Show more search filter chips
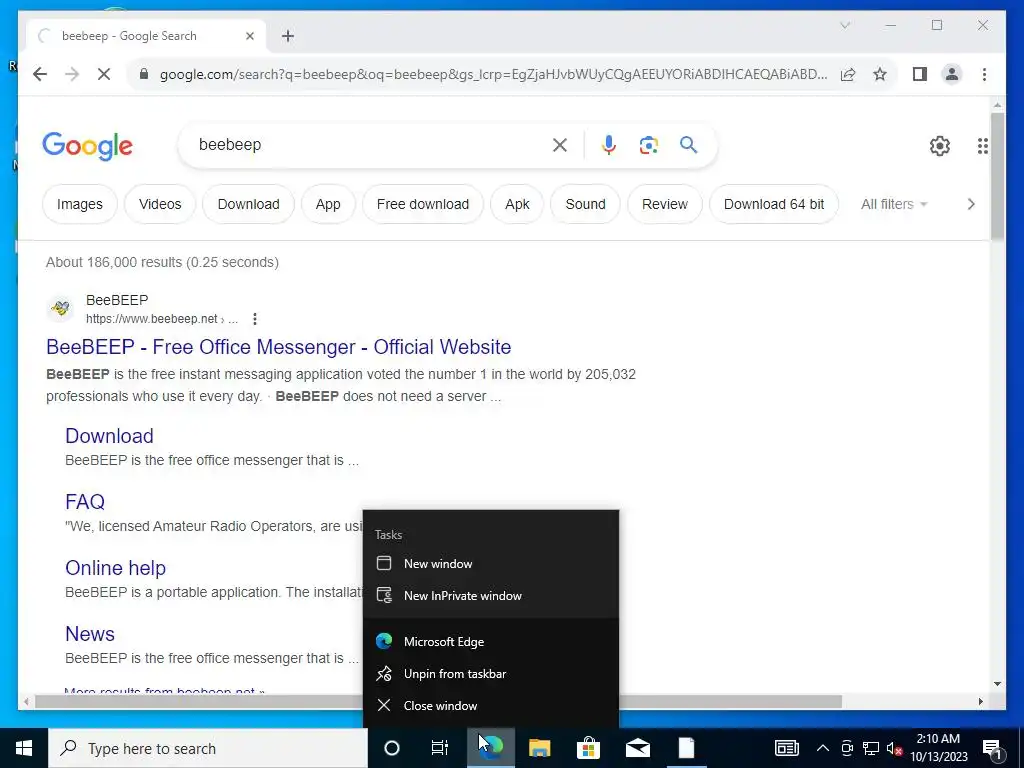Viewport: 1024px width, 768px height. [x=970, y=204]
